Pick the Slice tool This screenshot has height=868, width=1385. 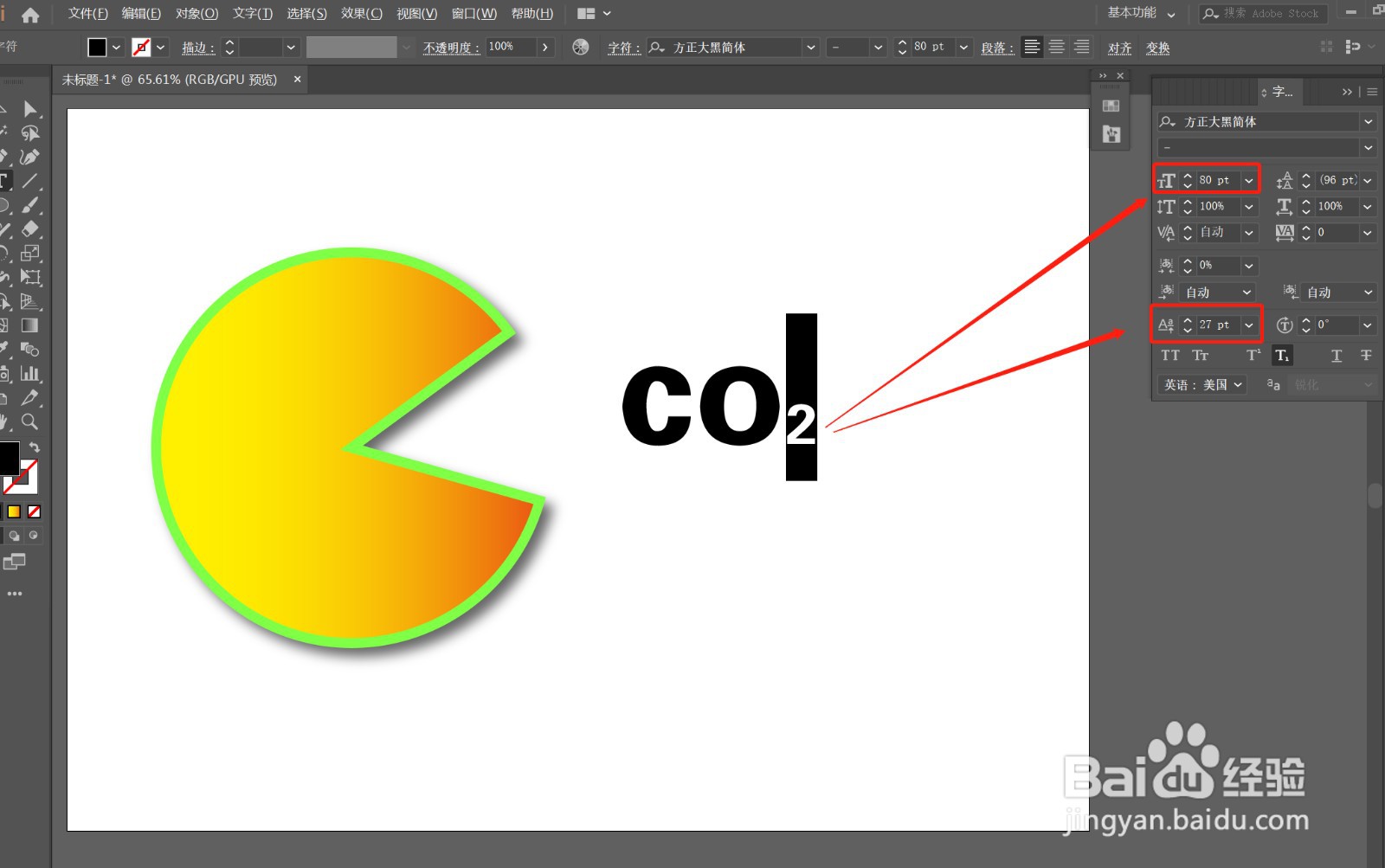click(x=30, y=398)
